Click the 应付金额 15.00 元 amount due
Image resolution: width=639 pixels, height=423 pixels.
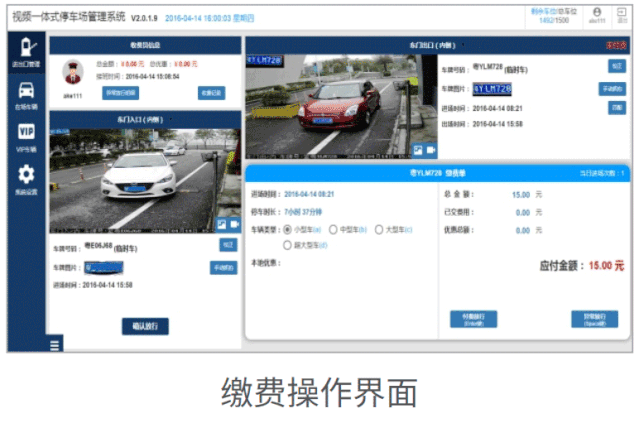point(582,266)
